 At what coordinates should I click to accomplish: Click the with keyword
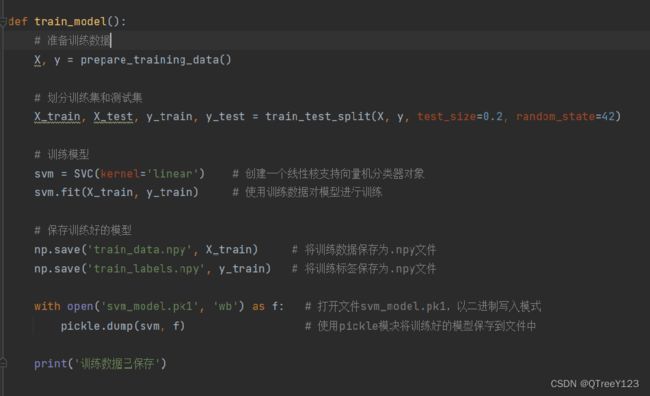pyautogui.click(x=47, y=306)
